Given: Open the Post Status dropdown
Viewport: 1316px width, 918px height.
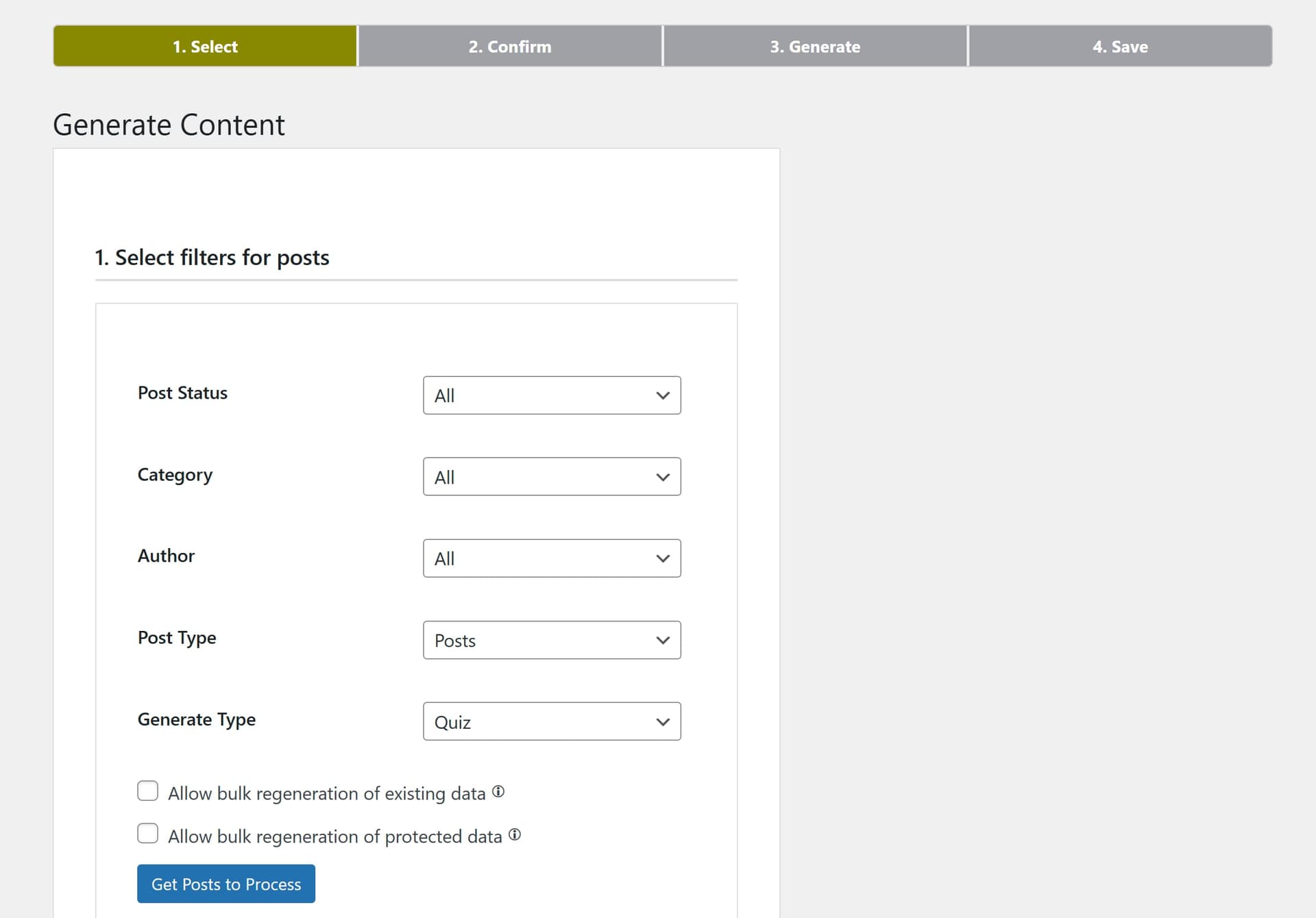Looking at the screenshot, I should click(x=552, y=395).
